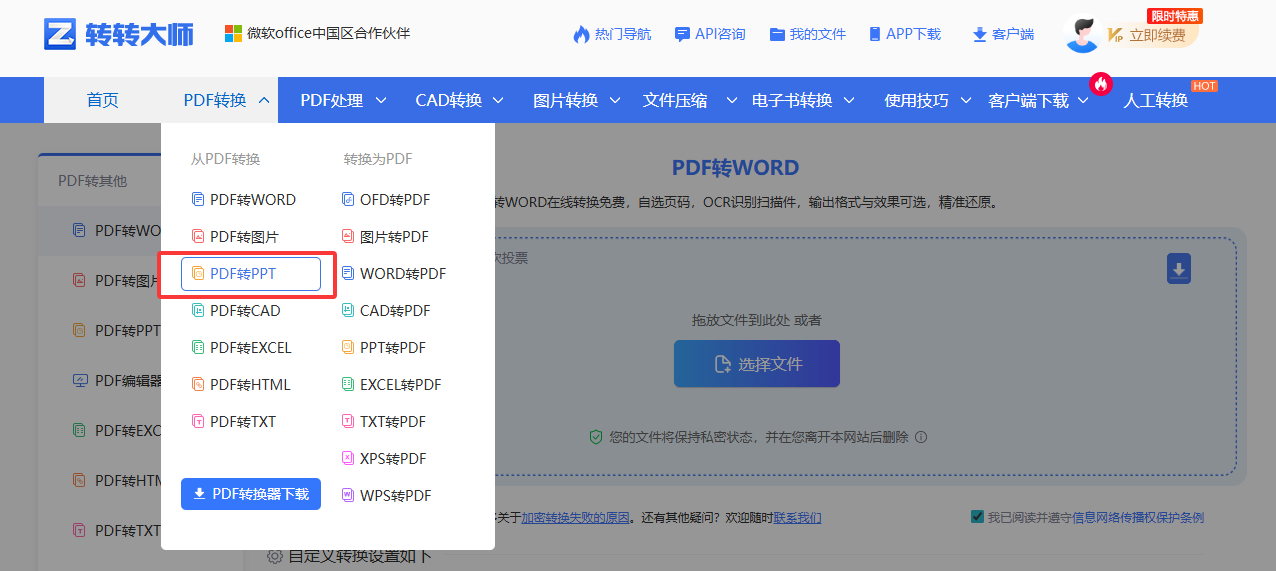The height and width of the screenshot is (571, 1276).
Task: Click the PDF转PPT sidebar item icon
Action: click(x=80, y=331)
